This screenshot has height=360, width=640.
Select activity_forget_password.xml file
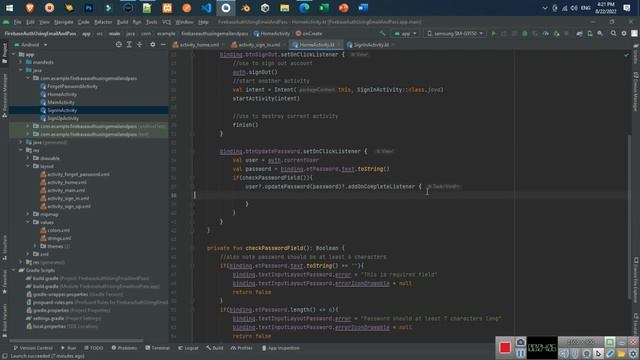click(78, 174)
